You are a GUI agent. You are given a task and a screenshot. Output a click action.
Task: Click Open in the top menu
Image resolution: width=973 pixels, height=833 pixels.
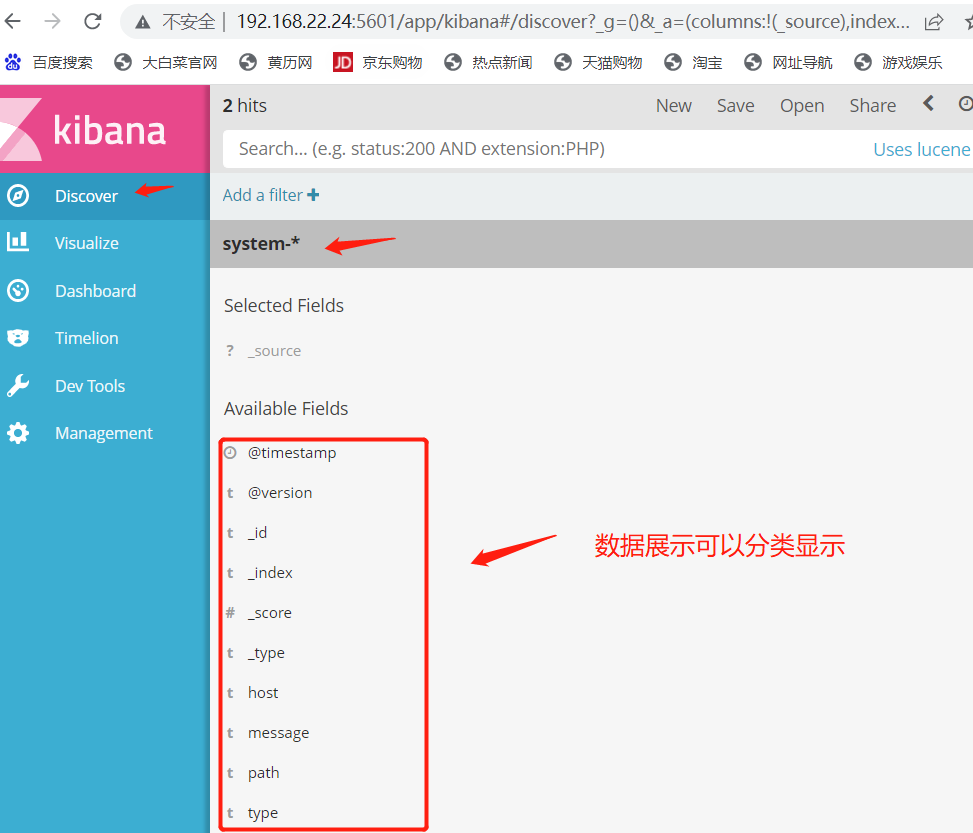click(x=802, y=106)
